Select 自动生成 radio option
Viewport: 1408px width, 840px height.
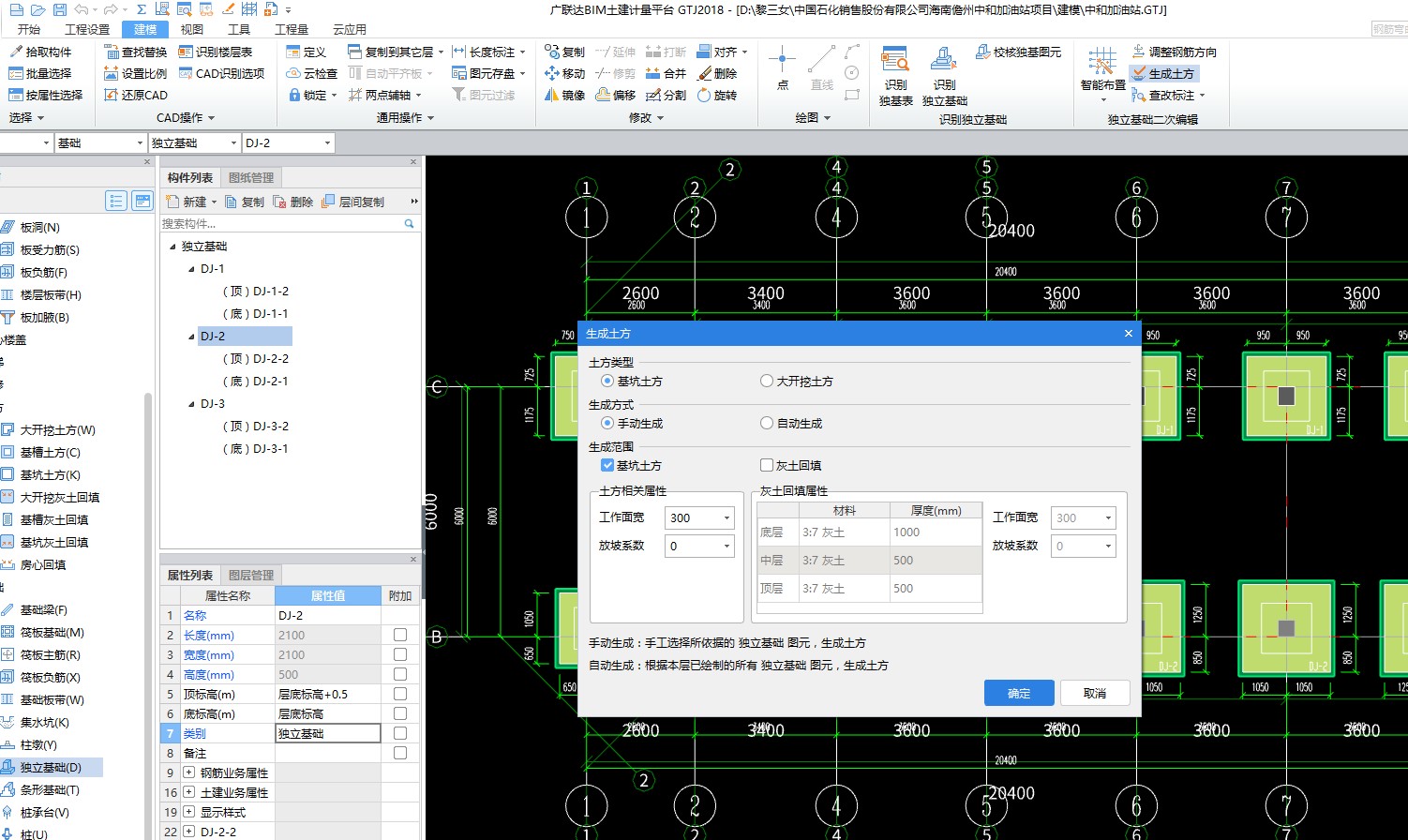[x=791, y=424]
